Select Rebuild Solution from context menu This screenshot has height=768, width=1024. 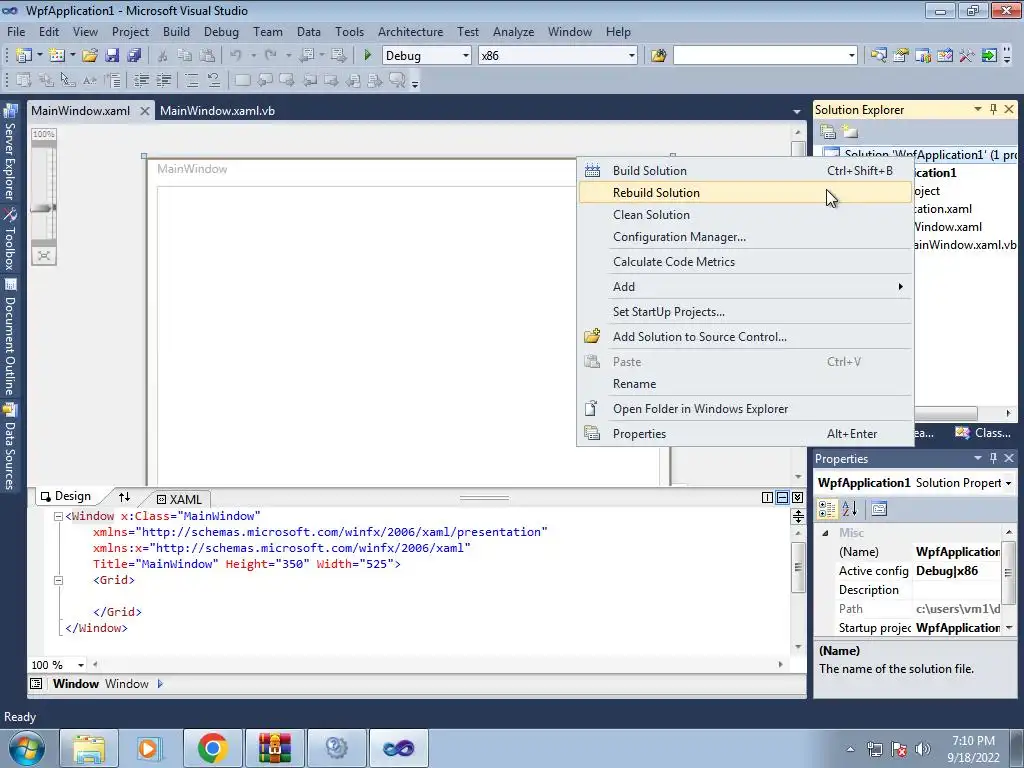tap(744, 193)
